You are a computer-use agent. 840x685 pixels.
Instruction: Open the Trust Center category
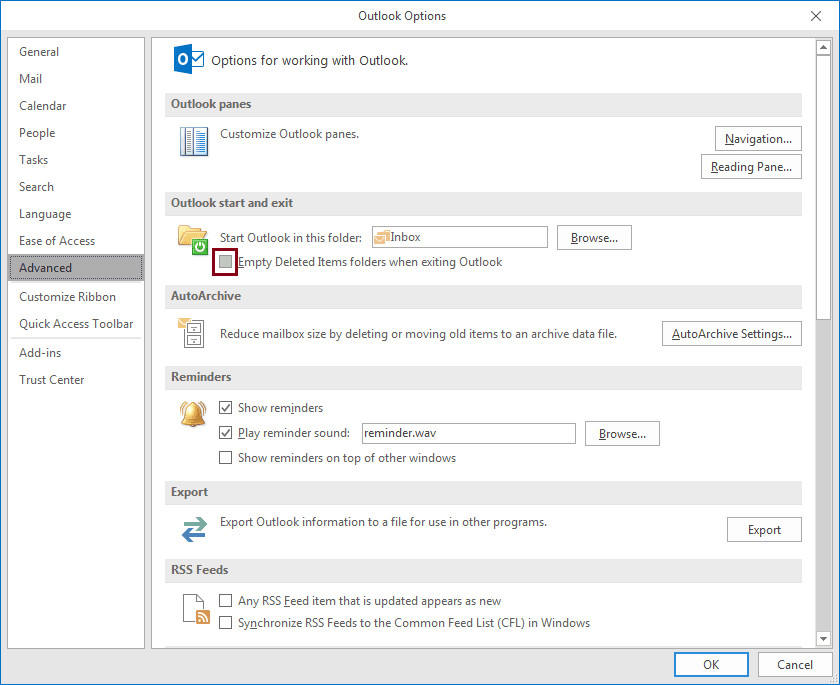[76, 380]
